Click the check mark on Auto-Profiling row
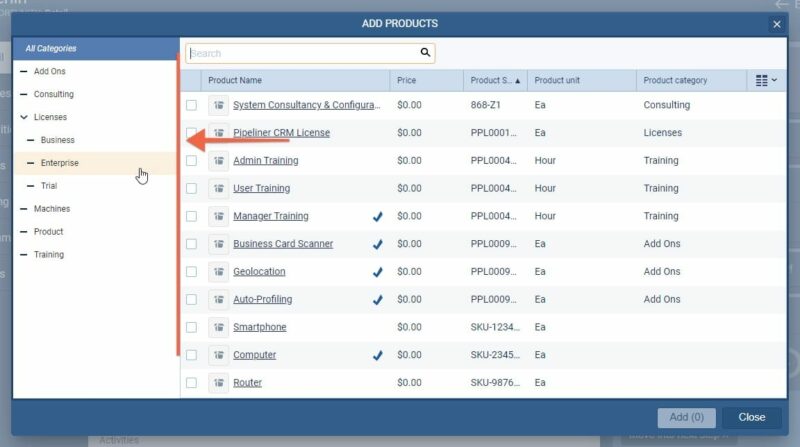 point(378,300)
